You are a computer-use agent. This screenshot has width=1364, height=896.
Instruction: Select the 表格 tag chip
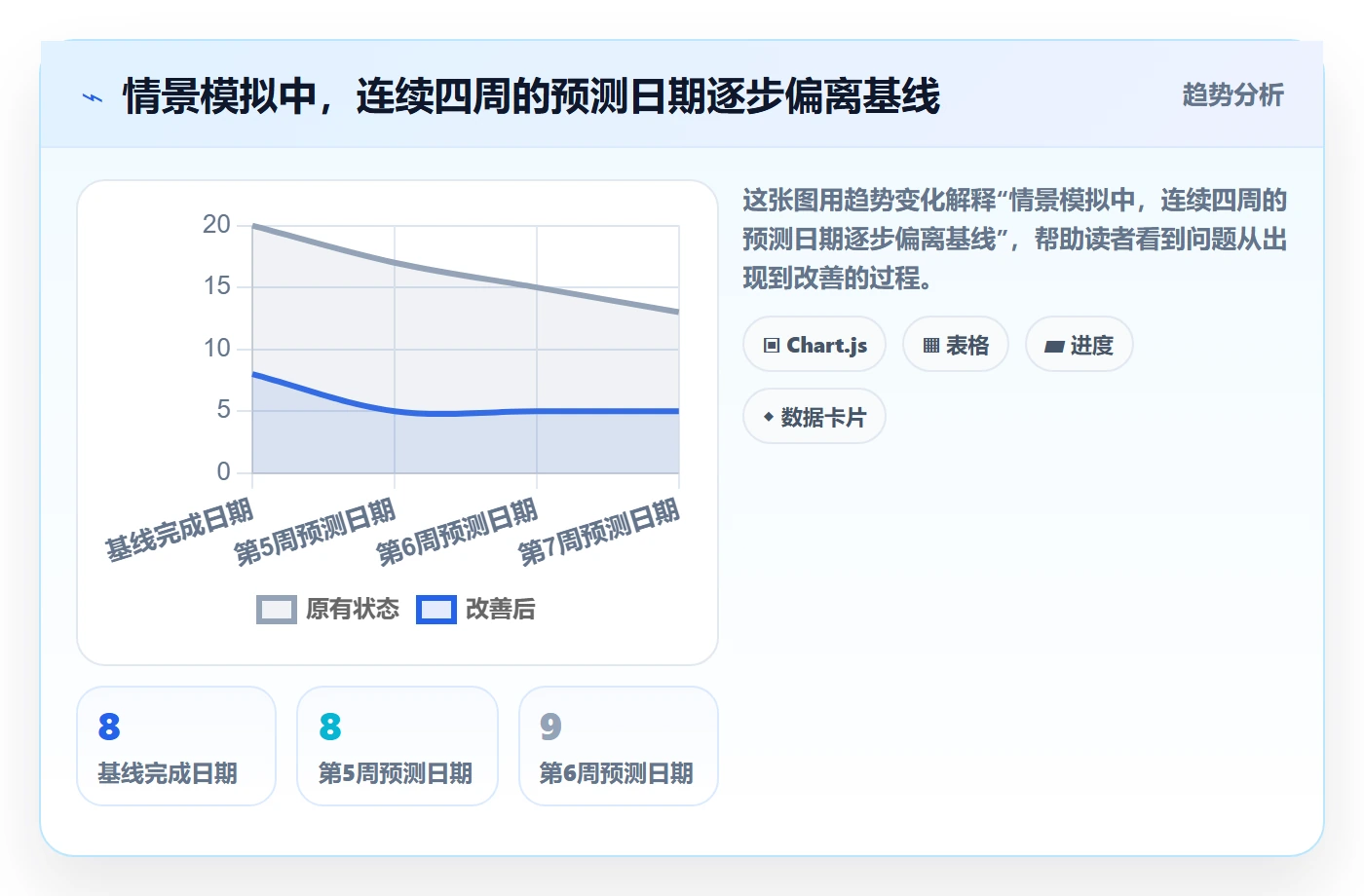[956, 345]
